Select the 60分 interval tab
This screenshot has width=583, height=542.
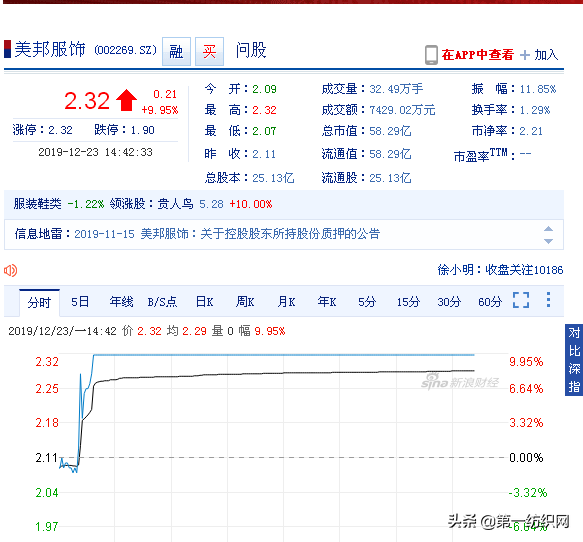pyautogui.click(x=490, y=301)
